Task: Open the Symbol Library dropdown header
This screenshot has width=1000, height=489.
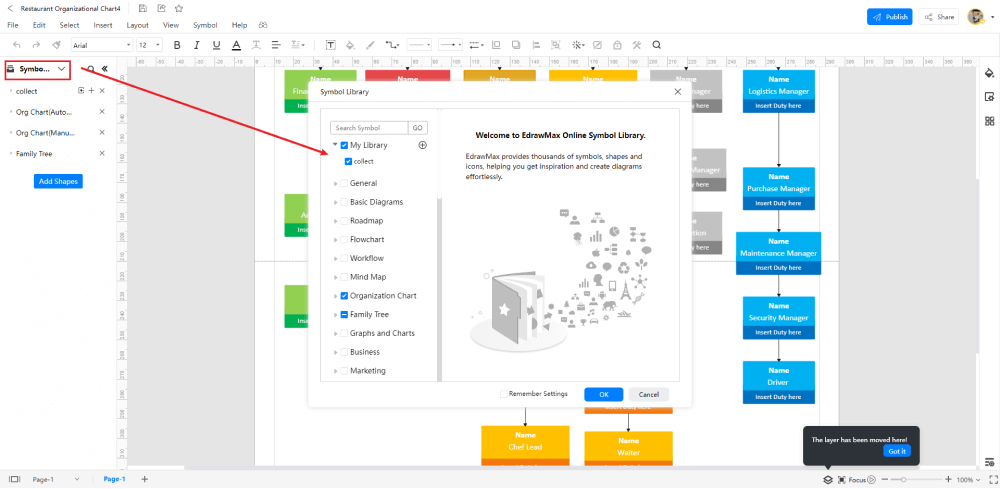Action: [x=37, y=68]
